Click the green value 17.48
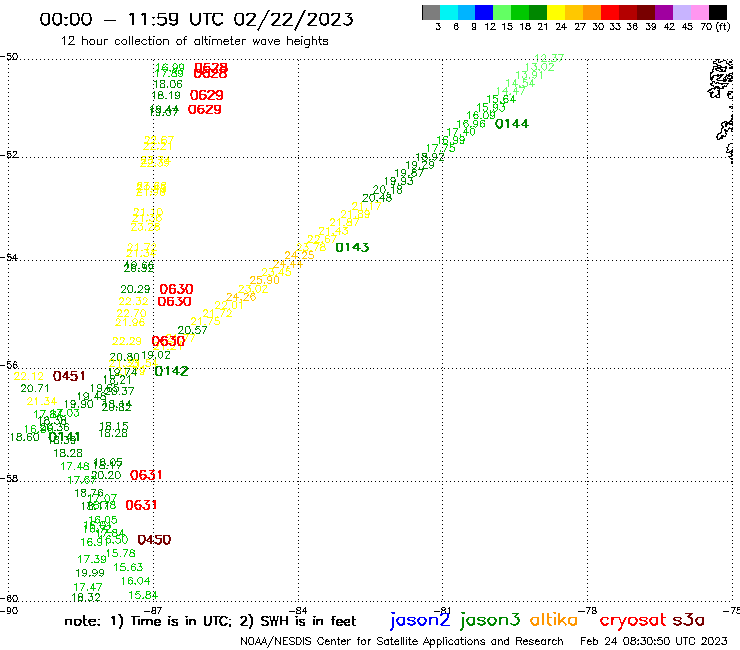Viewport: 740px width, 650px height. pyautogui.click(x=75, y=466)
